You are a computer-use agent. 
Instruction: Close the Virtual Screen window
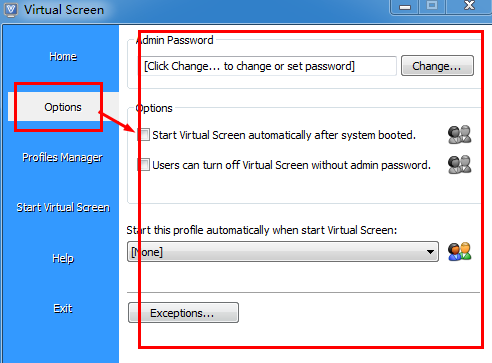point(469,6)
